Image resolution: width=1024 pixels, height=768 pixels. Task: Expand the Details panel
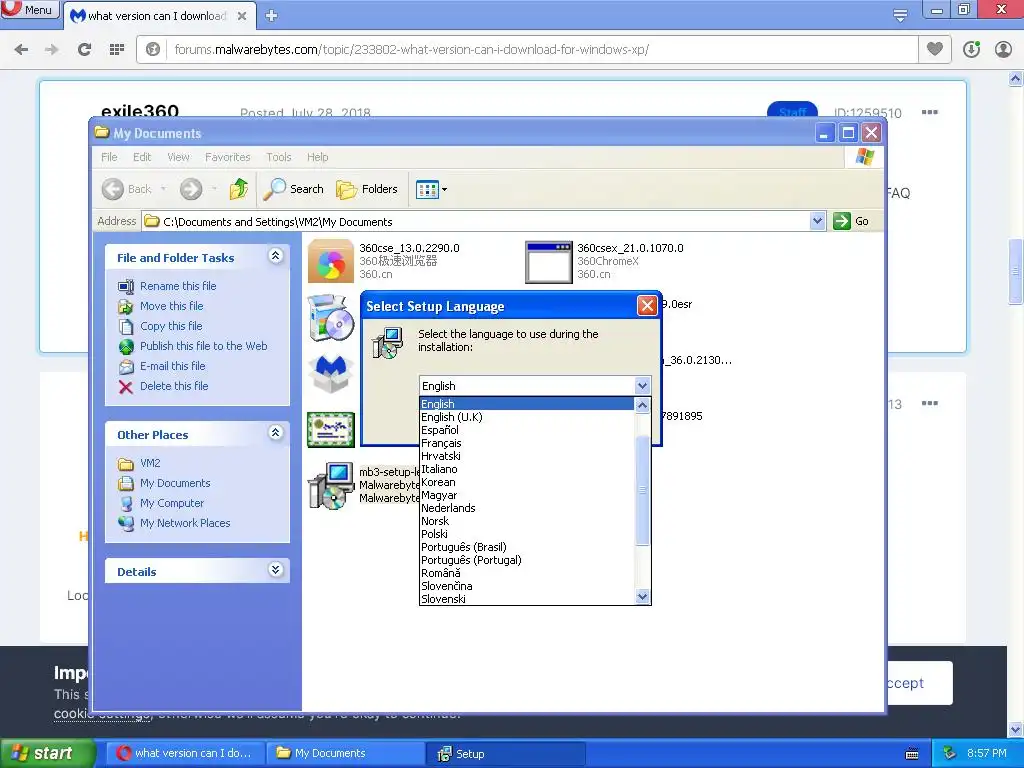276,569
